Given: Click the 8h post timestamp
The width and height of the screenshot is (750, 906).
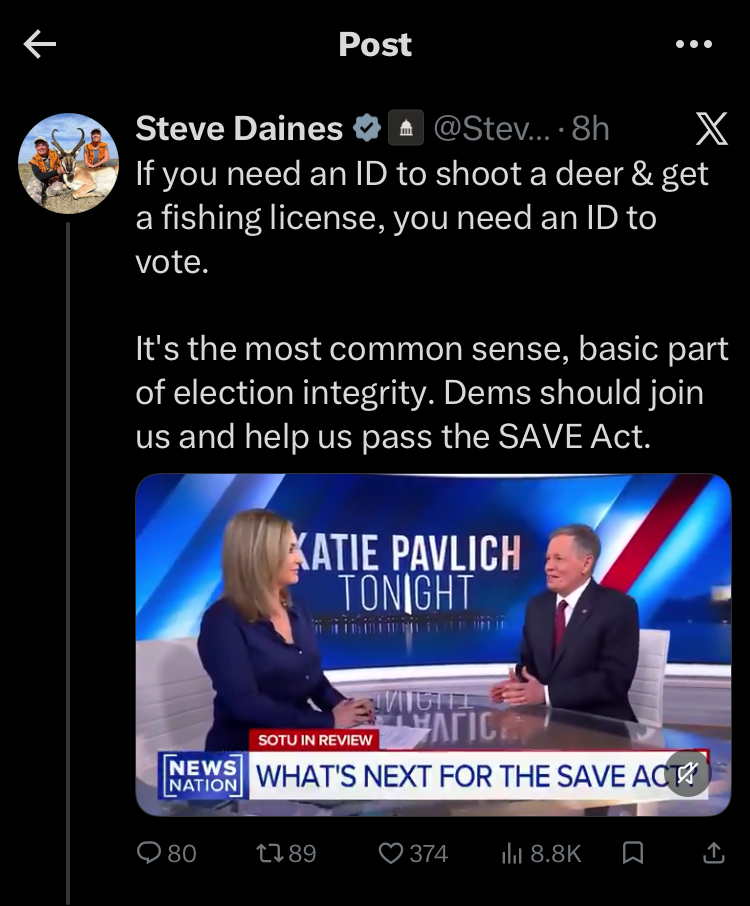Looking at the screenshot, I should (590, 128).
